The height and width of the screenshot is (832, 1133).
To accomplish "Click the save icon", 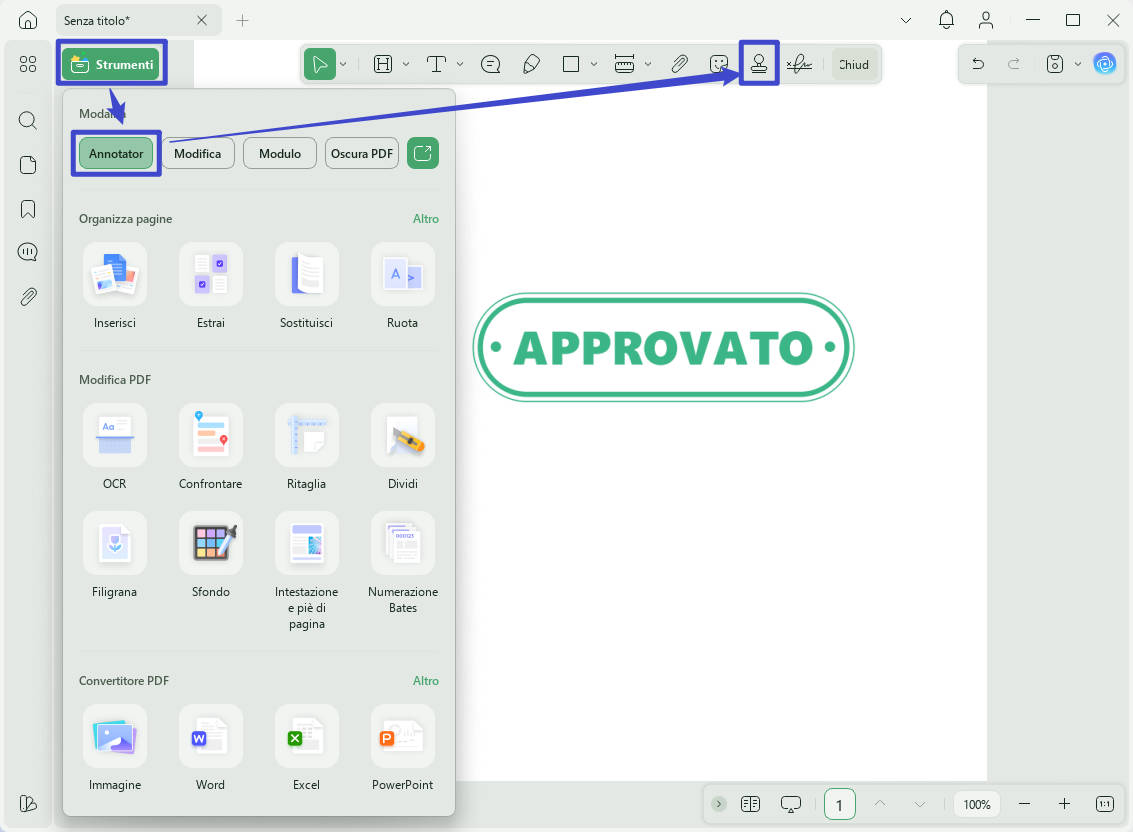I will (1055, 64).
